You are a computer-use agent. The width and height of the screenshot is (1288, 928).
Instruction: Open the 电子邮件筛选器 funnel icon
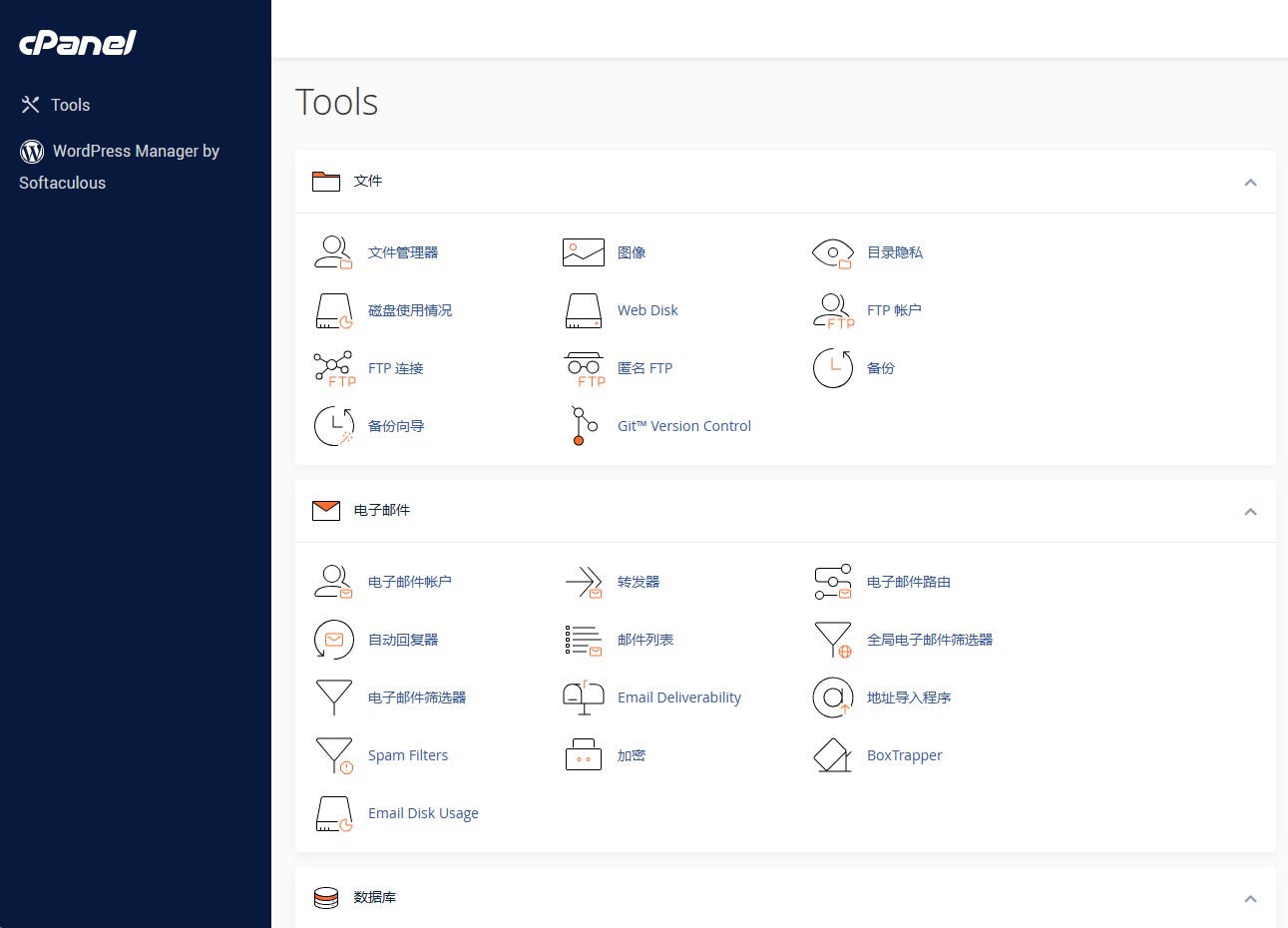point(334,697)
